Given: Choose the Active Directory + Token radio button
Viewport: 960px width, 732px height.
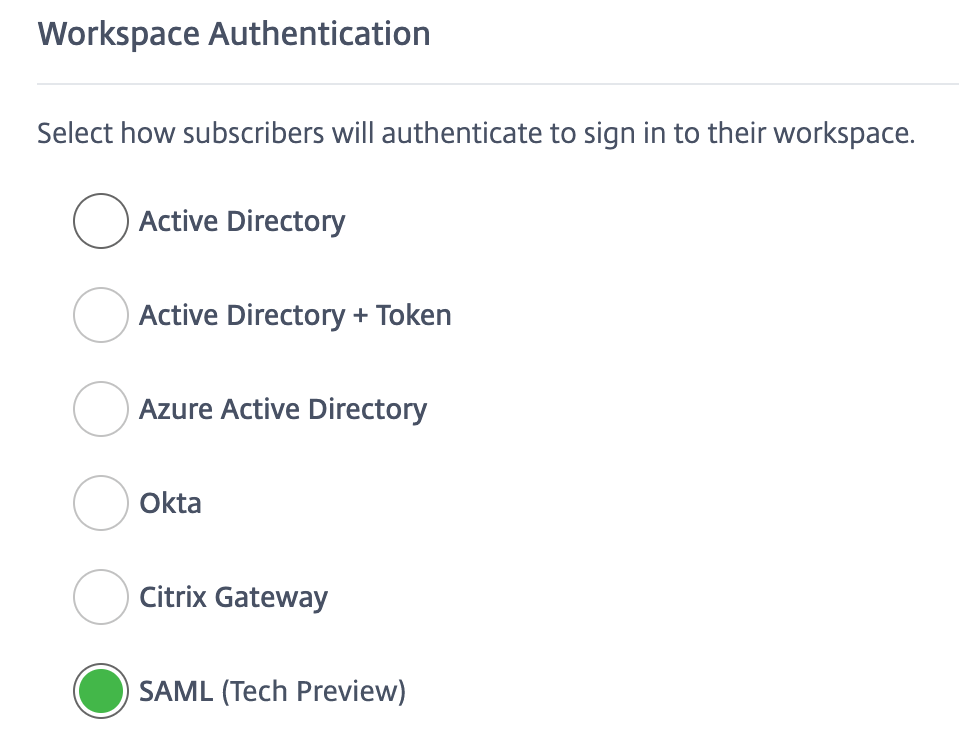Looking at the screenshot, I should point(100,315).
